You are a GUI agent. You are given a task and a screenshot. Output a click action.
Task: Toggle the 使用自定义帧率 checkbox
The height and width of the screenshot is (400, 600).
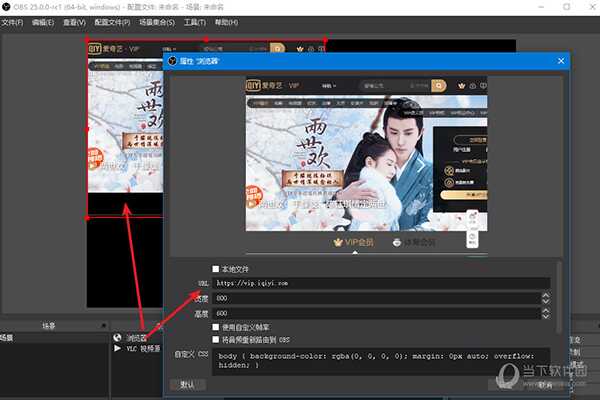[216, 327]
